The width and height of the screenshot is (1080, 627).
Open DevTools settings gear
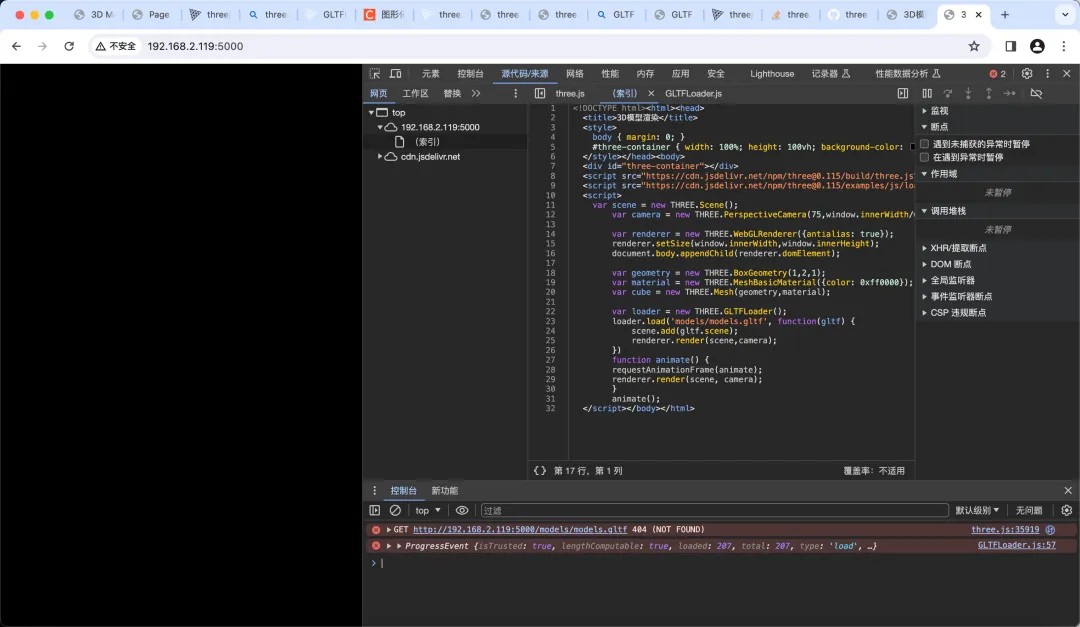click(1027, 74)
